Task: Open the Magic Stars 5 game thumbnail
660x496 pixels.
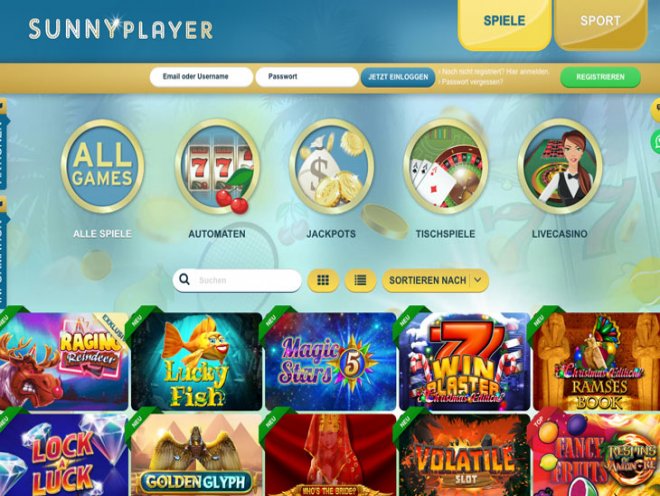Action: (x=331, y=361)
